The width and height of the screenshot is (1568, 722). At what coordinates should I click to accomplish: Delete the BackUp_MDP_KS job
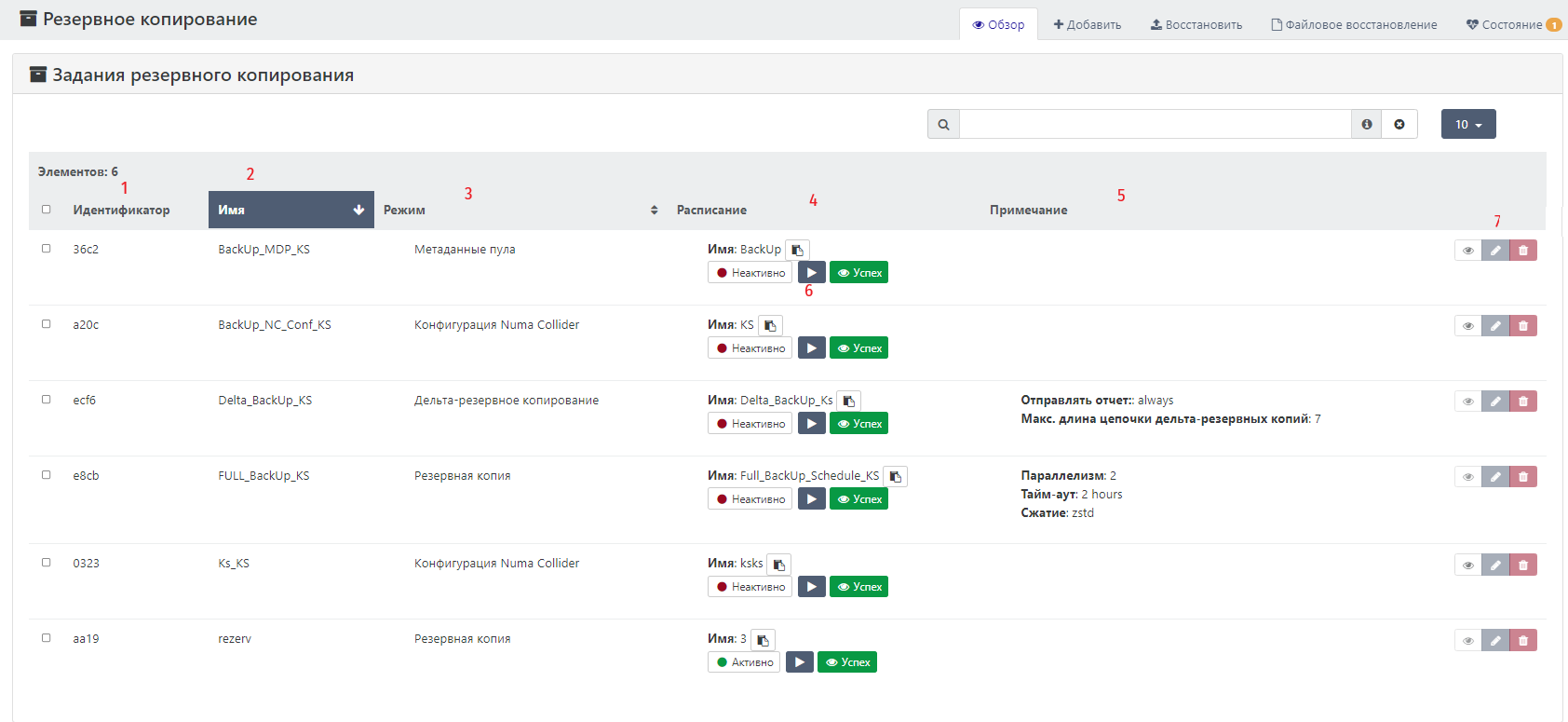1523,251
